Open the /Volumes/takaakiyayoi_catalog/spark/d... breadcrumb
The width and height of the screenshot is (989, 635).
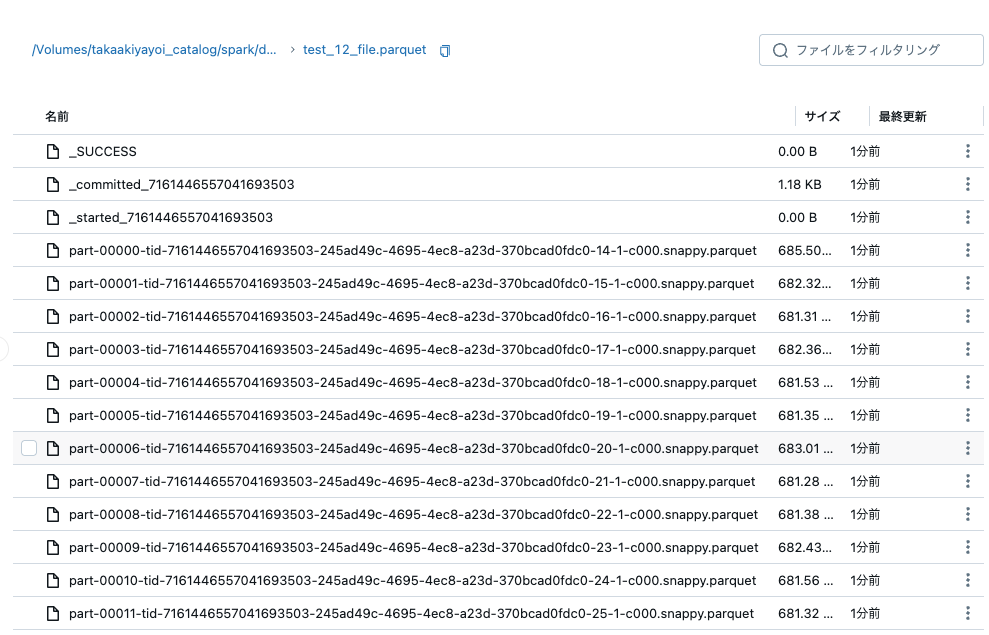(x=154, y=50)
